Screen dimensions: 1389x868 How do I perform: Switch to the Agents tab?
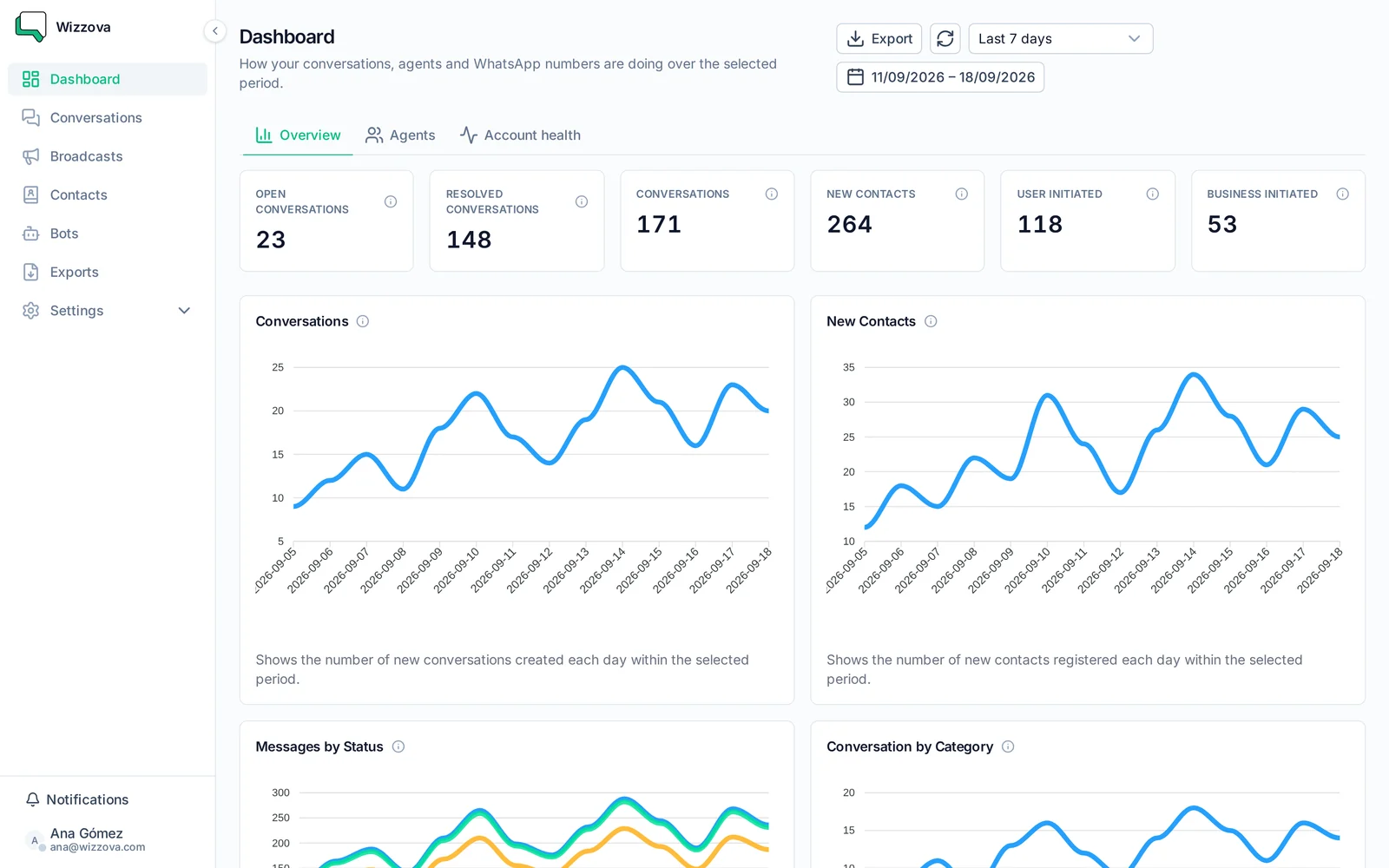400,135
